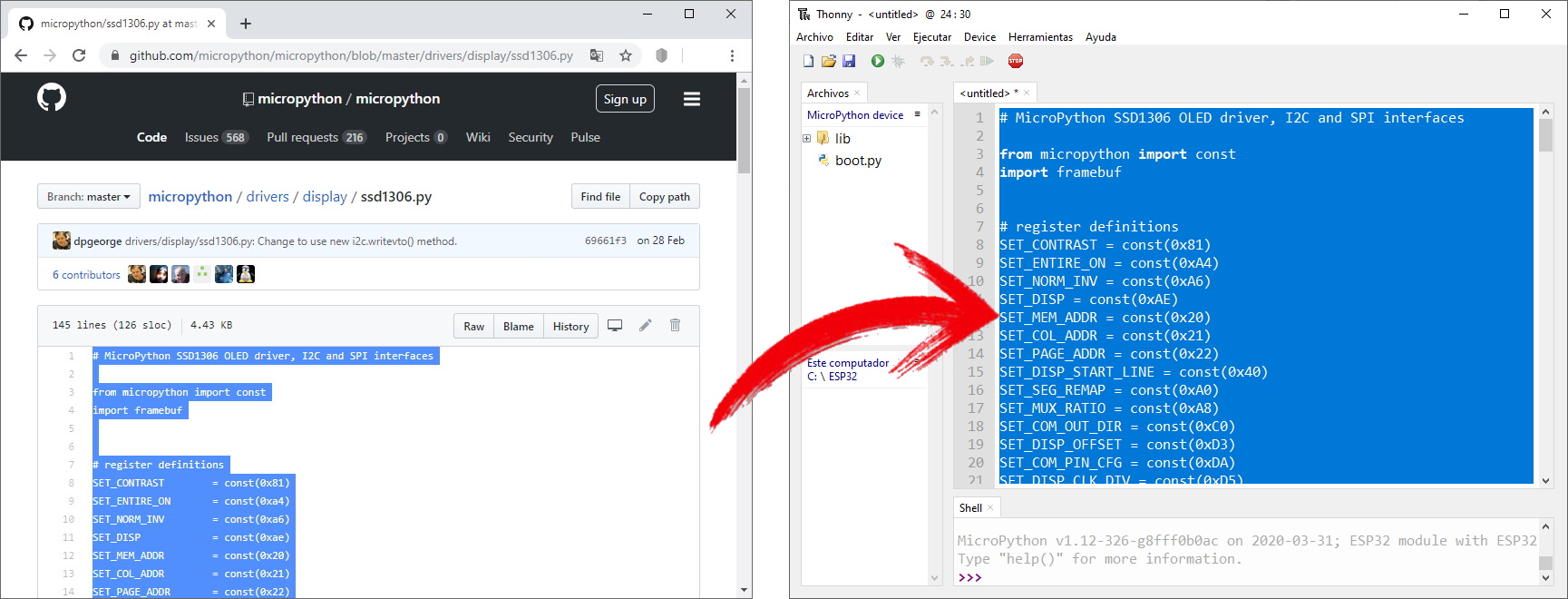Viewport: 1568px width, 599px height.
Task: Click the Resume icon in Thonny toolbar
Action: click(987, 61)
